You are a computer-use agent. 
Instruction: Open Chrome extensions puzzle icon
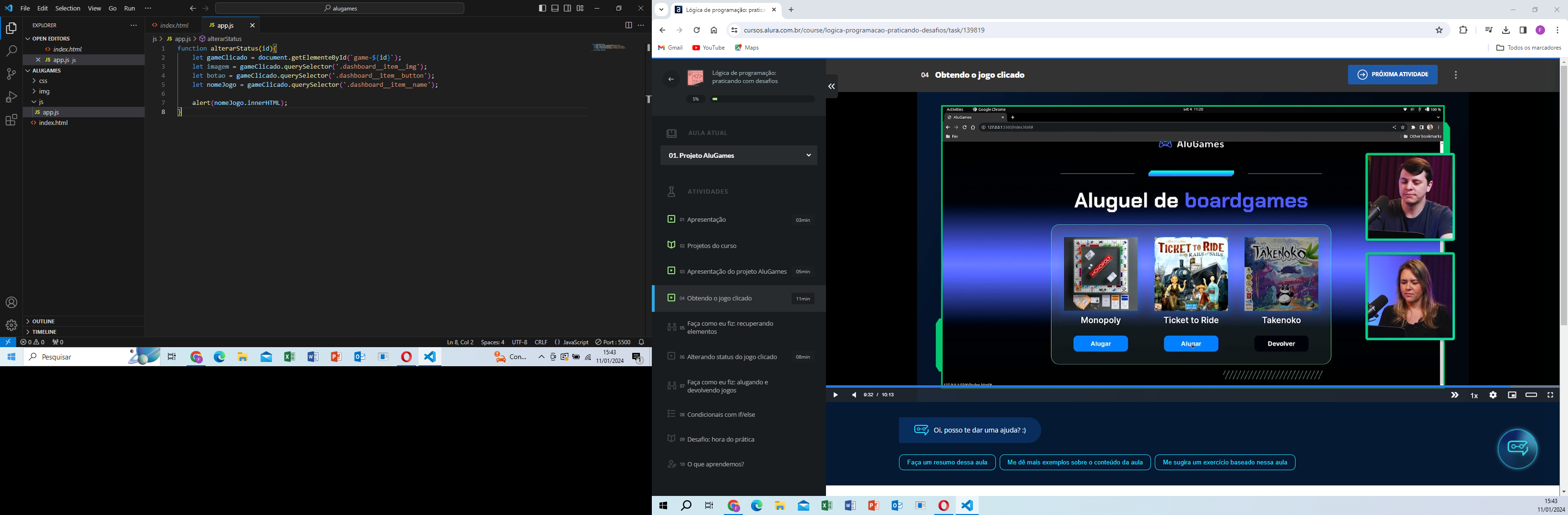(x=1463, y=31)
